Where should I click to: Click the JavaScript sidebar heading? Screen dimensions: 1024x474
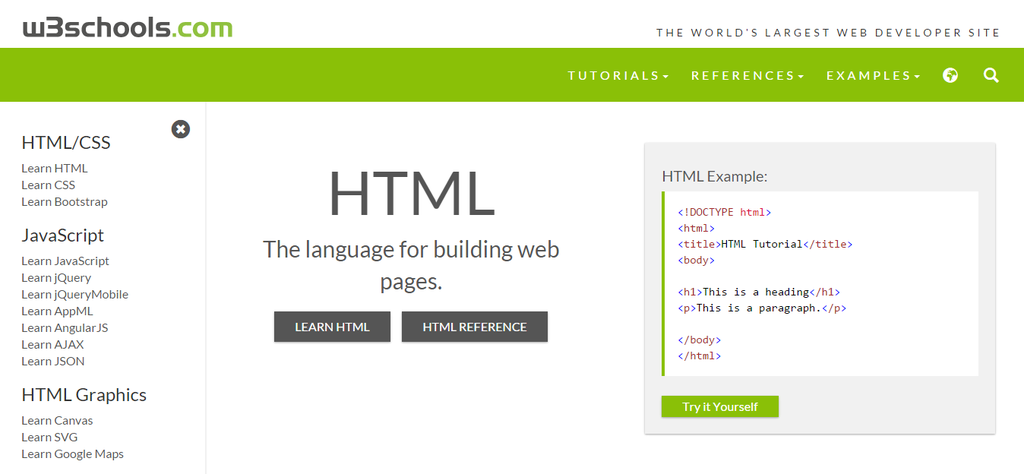click(63, 235)
